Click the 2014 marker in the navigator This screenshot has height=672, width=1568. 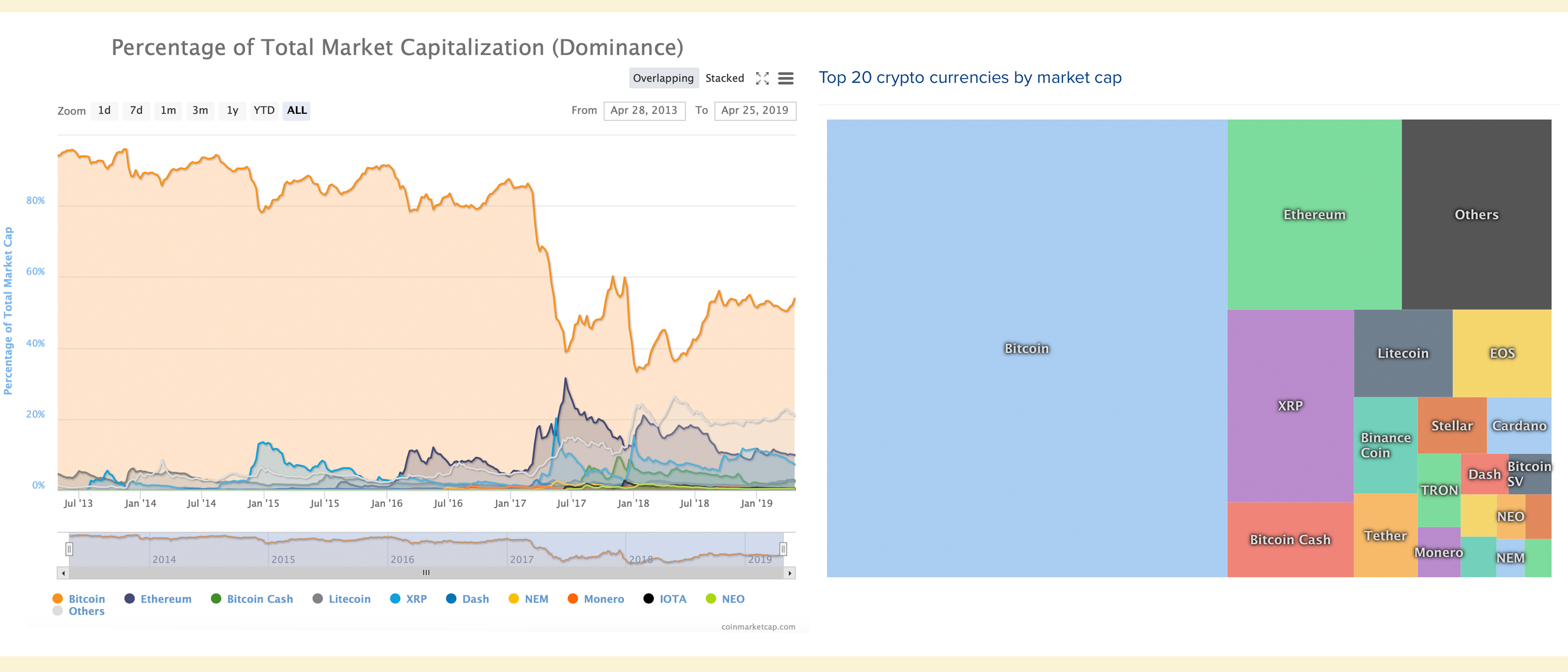click(164, 559)
